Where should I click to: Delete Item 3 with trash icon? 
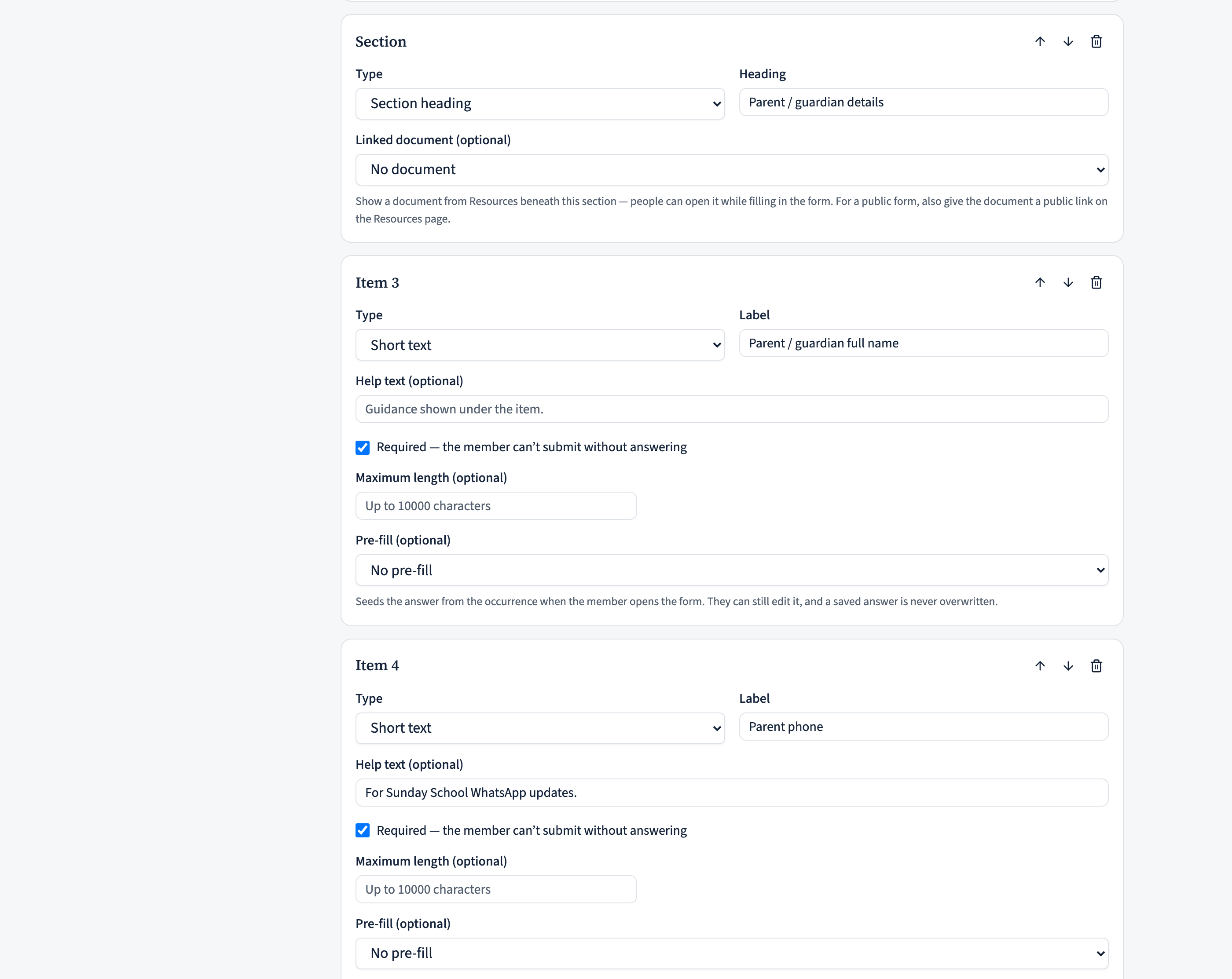pos(1096,283)
